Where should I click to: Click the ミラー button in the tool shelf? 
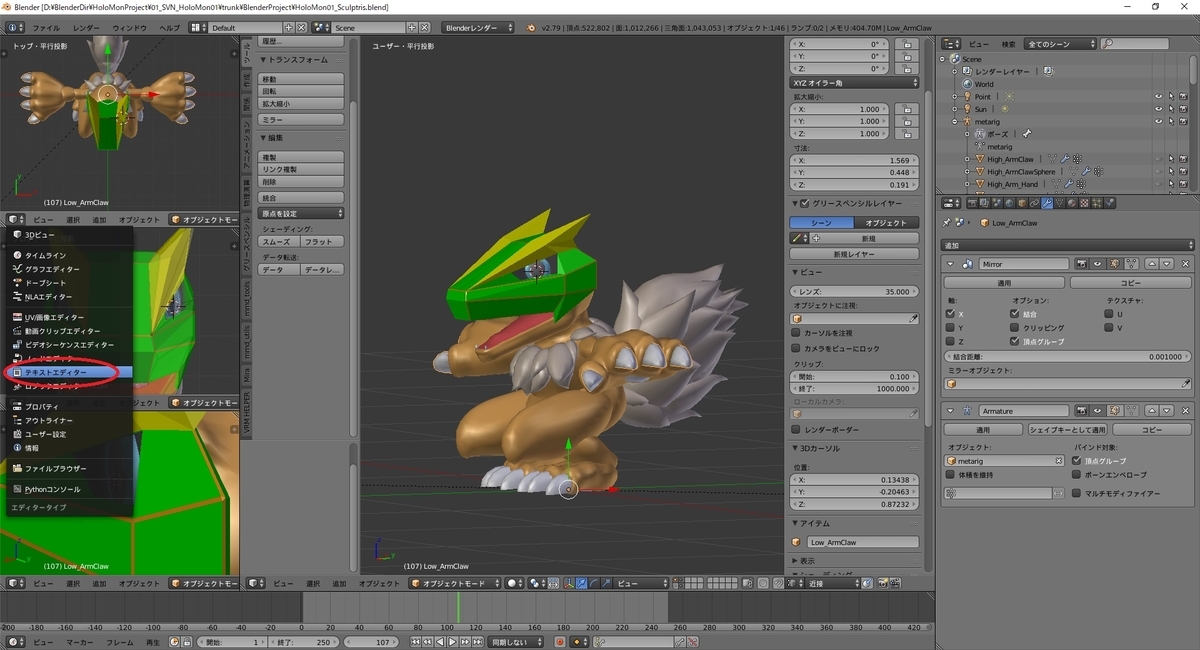301,120
